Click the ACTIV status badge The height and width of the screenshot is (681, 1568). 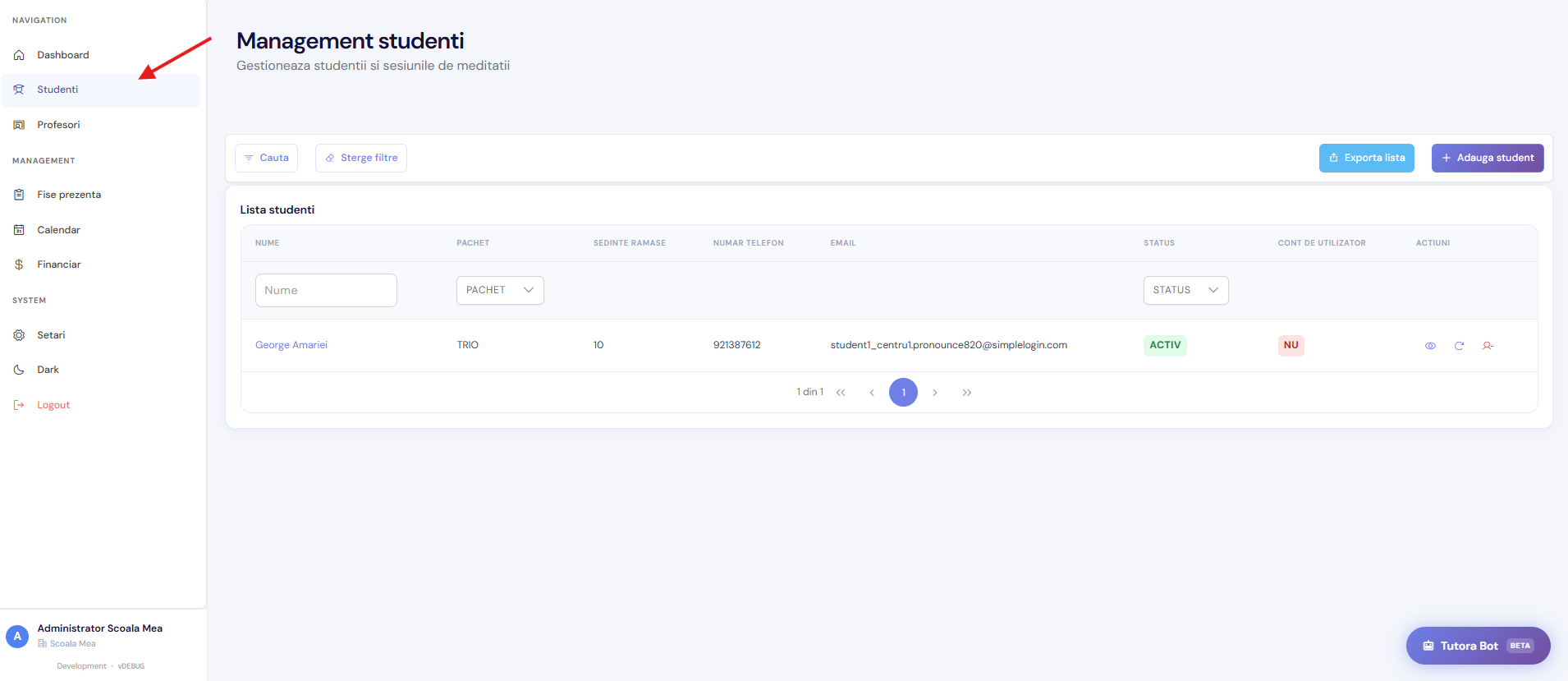pos(1165,345)
